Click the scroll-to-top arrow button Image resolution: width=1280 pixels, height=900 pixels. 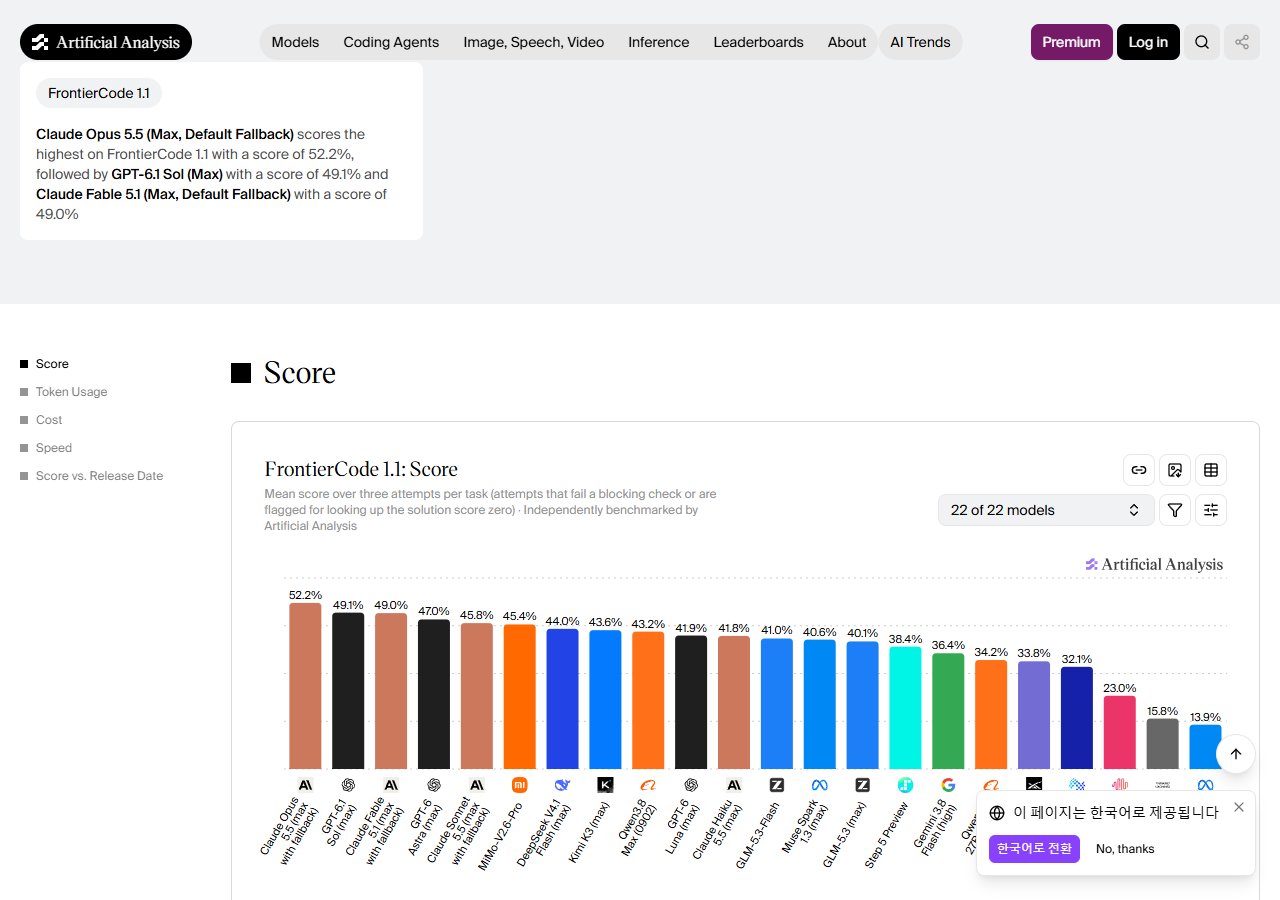point(1236,754)
